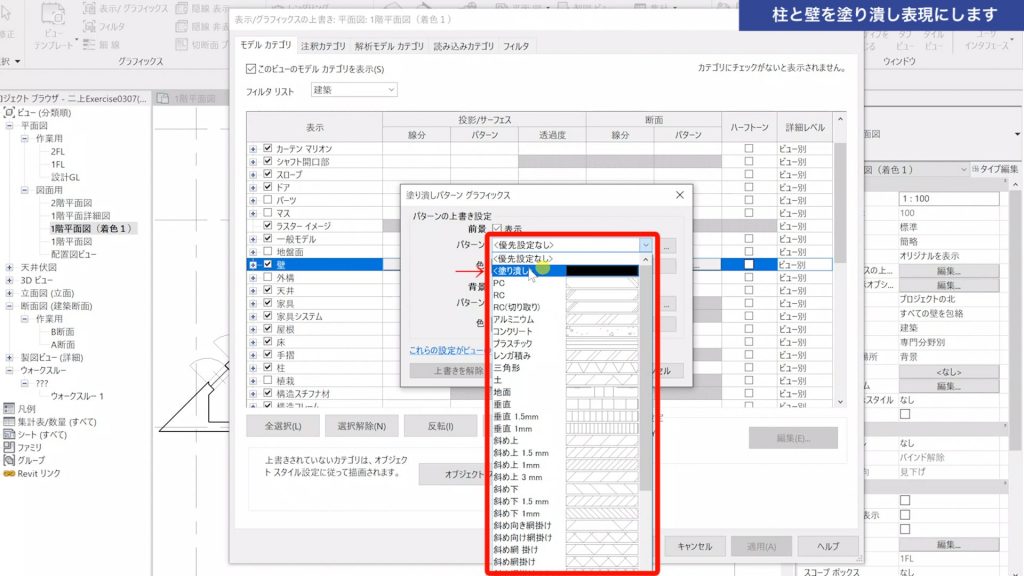This screenshot has height=576, width=1024.
Task: Click the シート (すべて) icon
Action: [x=8, y=435]
